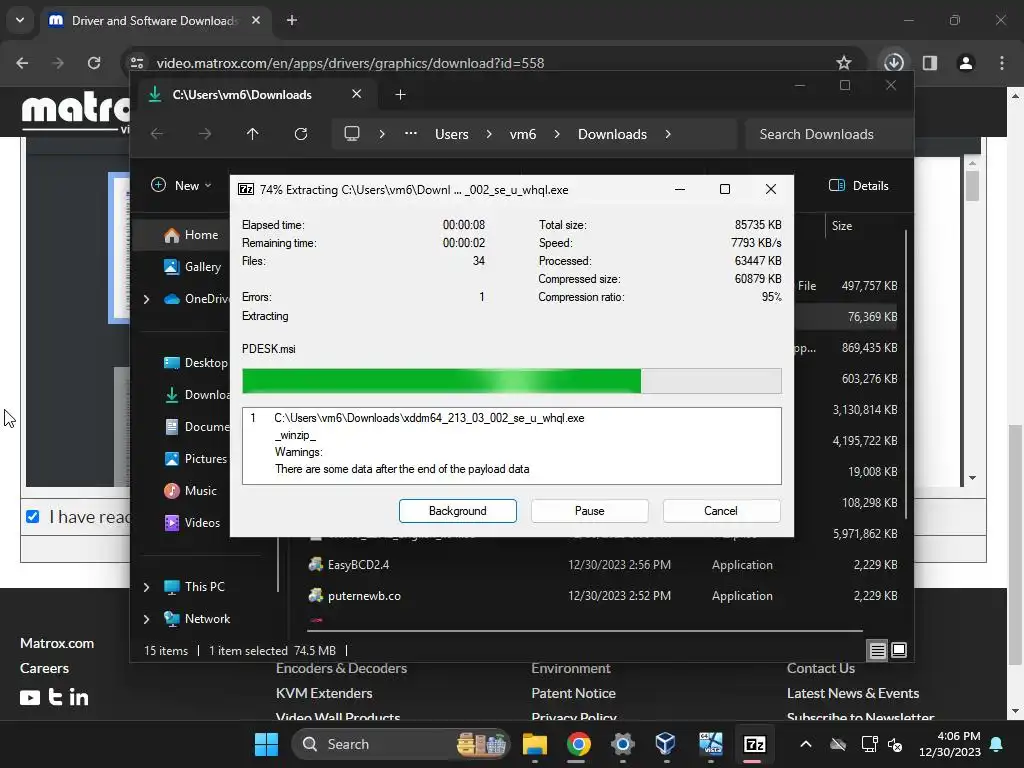This screenshot has height=768, width=1024.
Task: Close the Downloads Explorer tab
Action: pyautogui.click(x=357, y=94)
